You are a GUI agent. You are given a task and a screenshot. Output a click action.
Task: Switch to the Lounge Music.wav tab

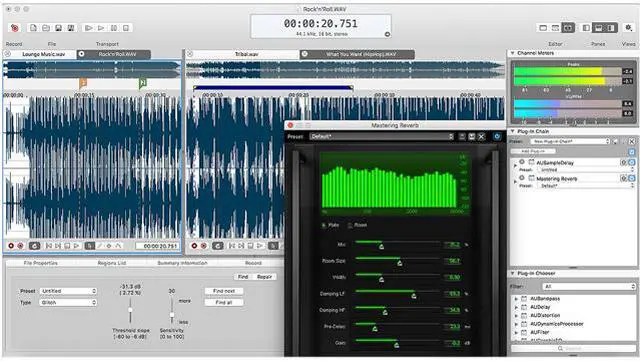pos(44,54)
